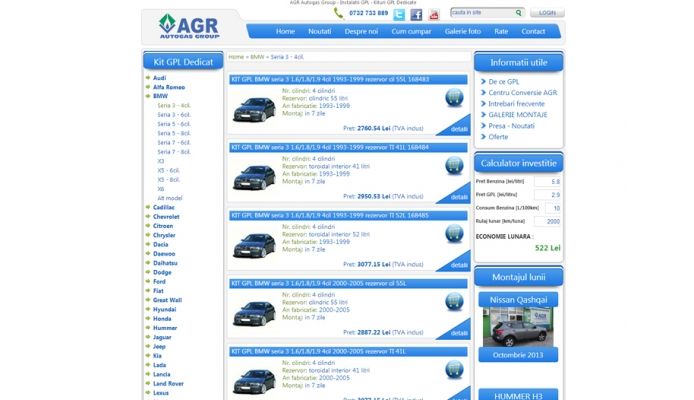694x400 pixels.
Task: Click the AGR Autogas Group logo
Action: pos(189,27)
